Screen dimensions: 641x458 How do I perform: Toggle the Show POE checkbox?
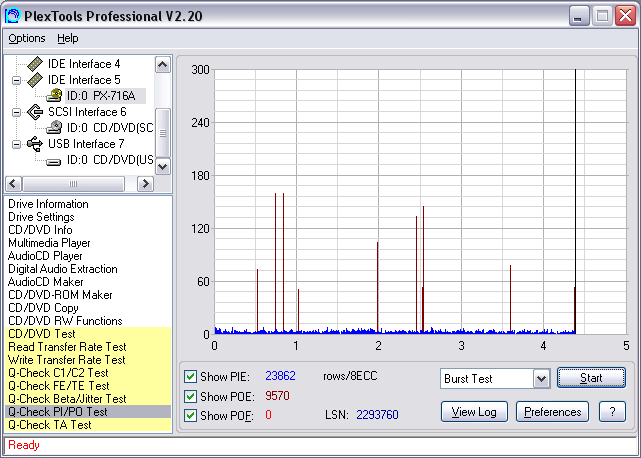coord(190,396)
